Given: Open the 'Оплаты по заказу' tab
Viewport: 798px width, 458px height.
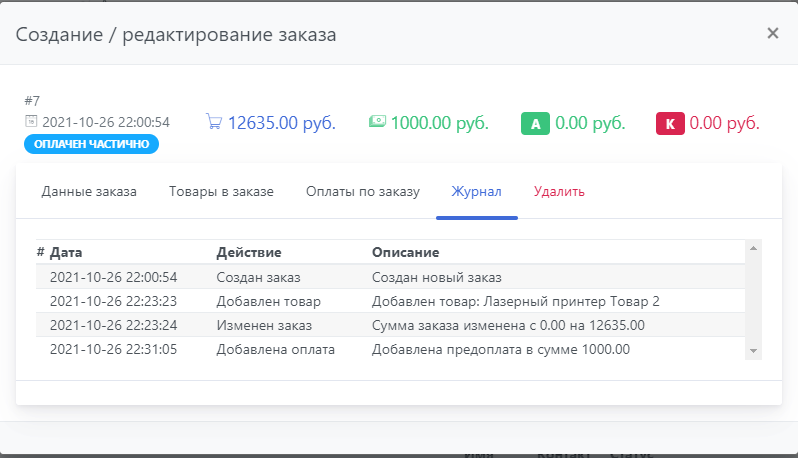Looking at the screenshot, I should tap(362, 191).
